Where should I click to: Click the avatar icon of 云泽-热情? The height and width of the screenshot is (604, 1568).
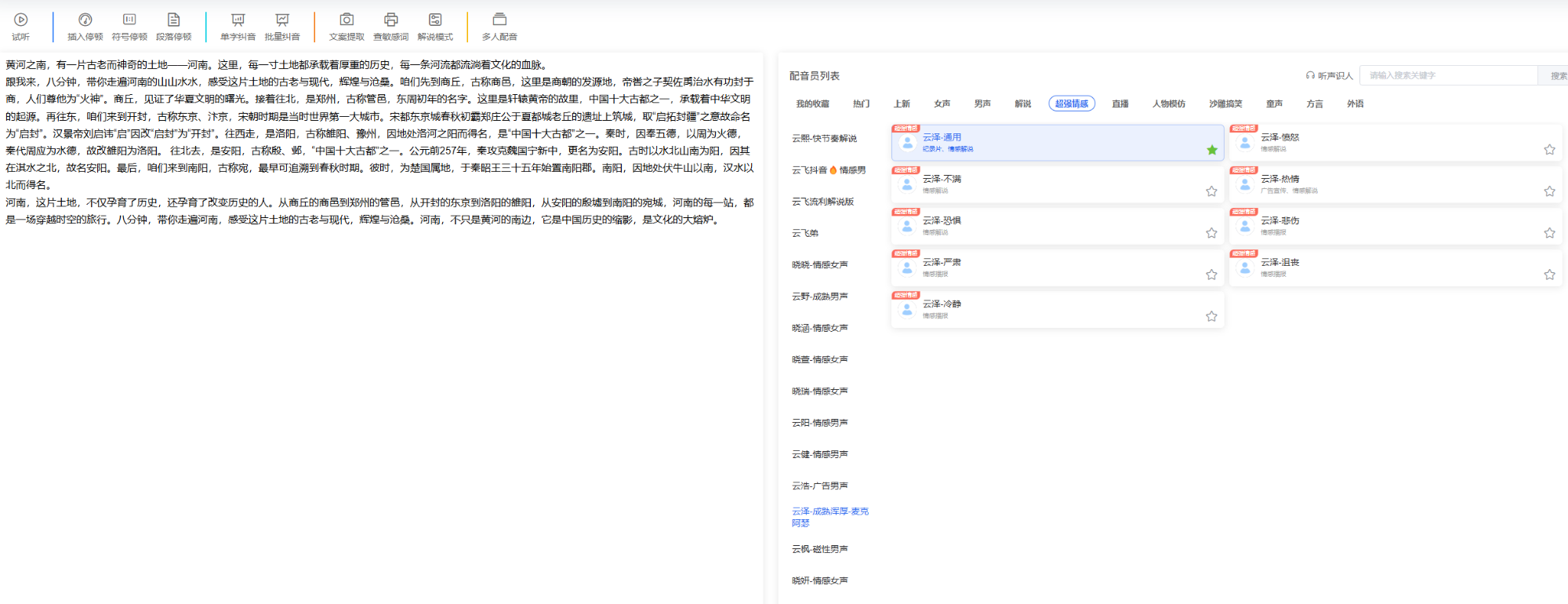click(1245, 184)
